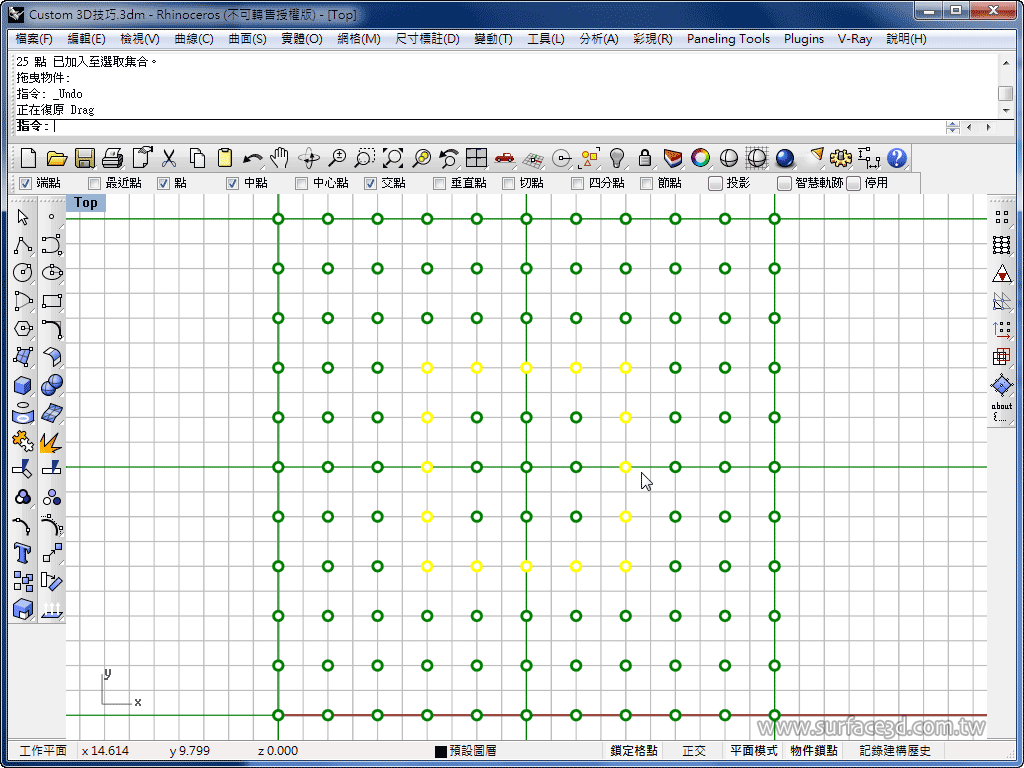Toggle 物件鎖點 in the status bar

(814, 751)
